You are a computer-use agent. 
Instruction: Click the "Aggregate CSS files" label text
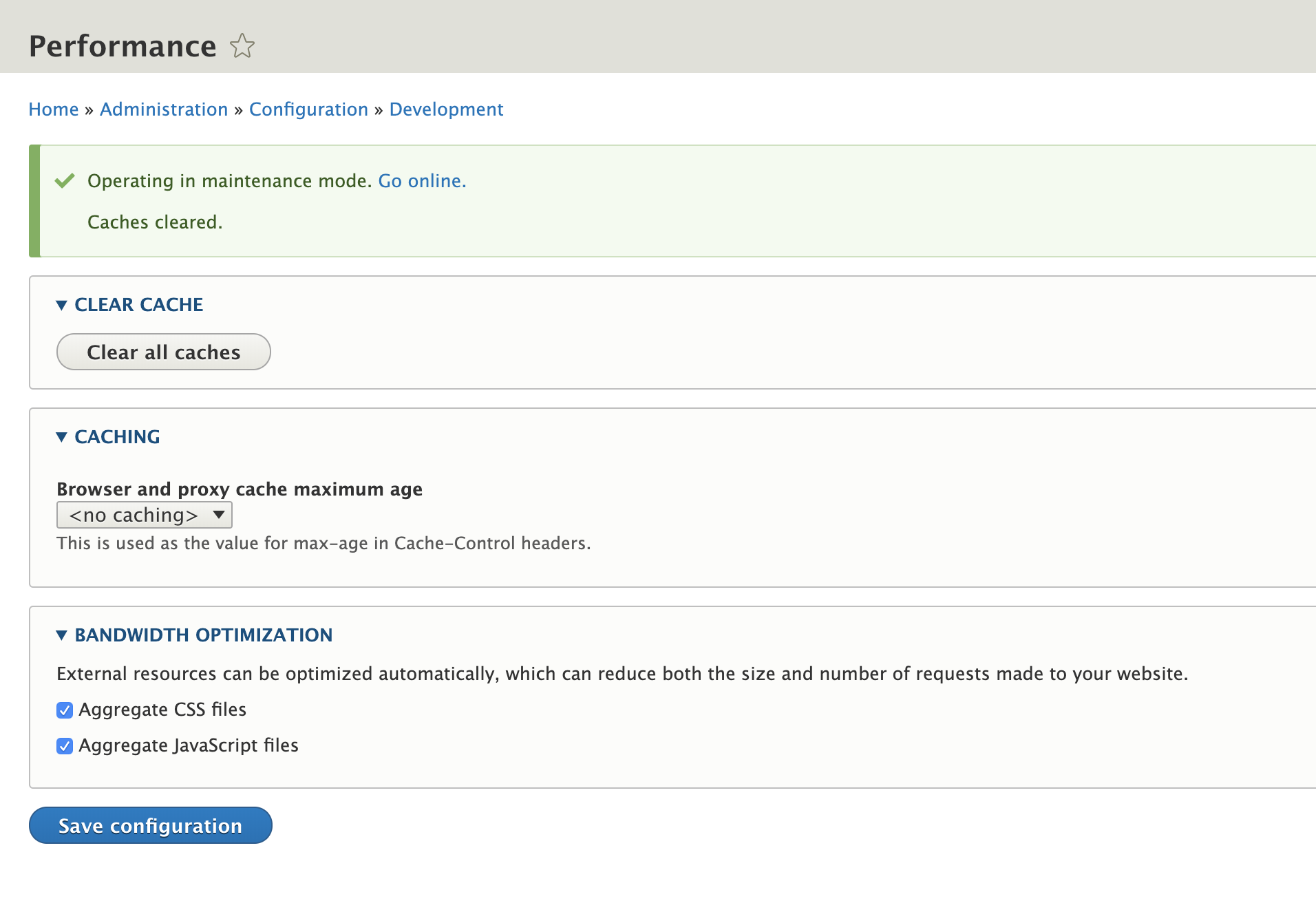pos(162,710)
